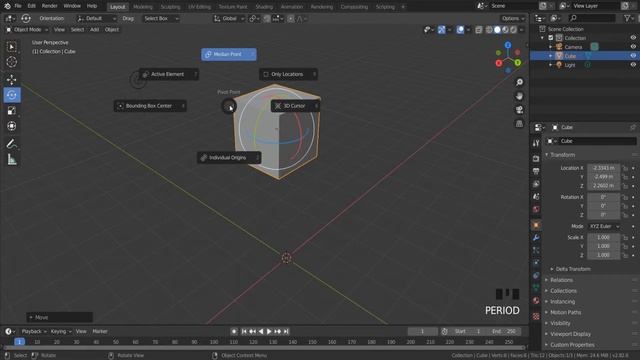The image size is (640, 360).
Task: Open the Modifiers wrench tab icon
Action: (536, 238)
